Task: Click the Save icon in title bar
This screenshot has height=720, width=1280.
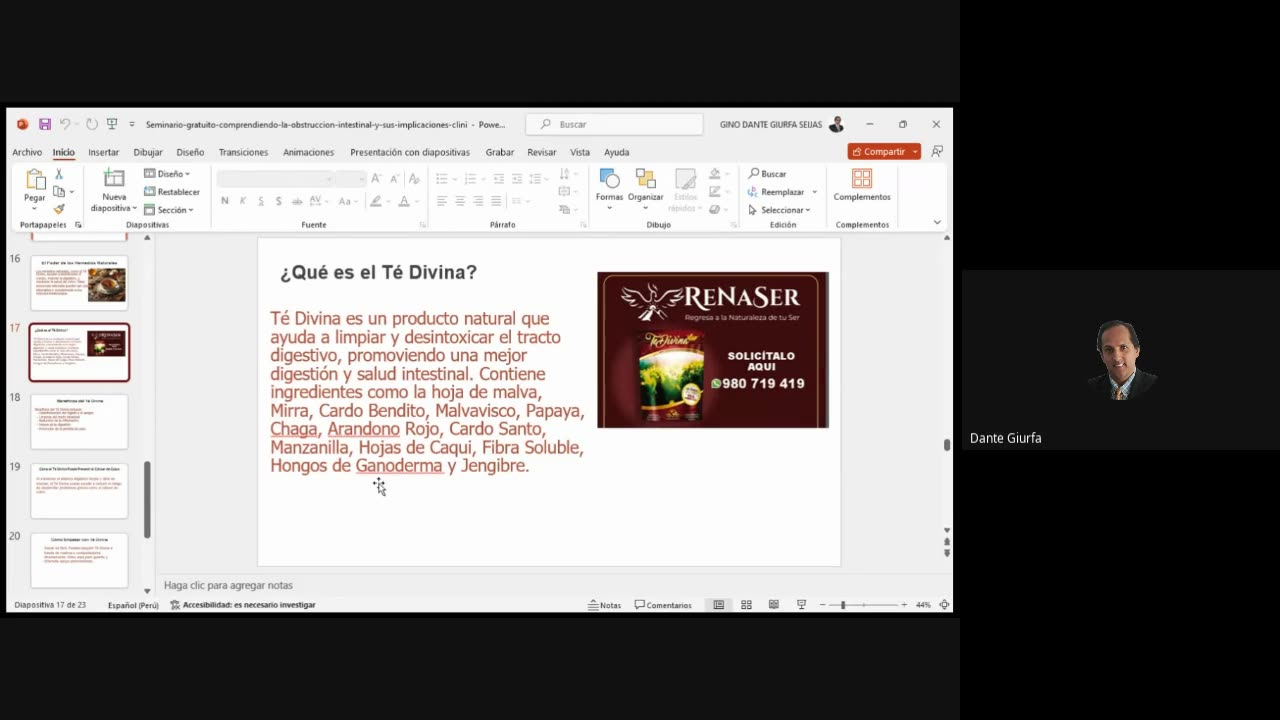Action: click(45, 124)
